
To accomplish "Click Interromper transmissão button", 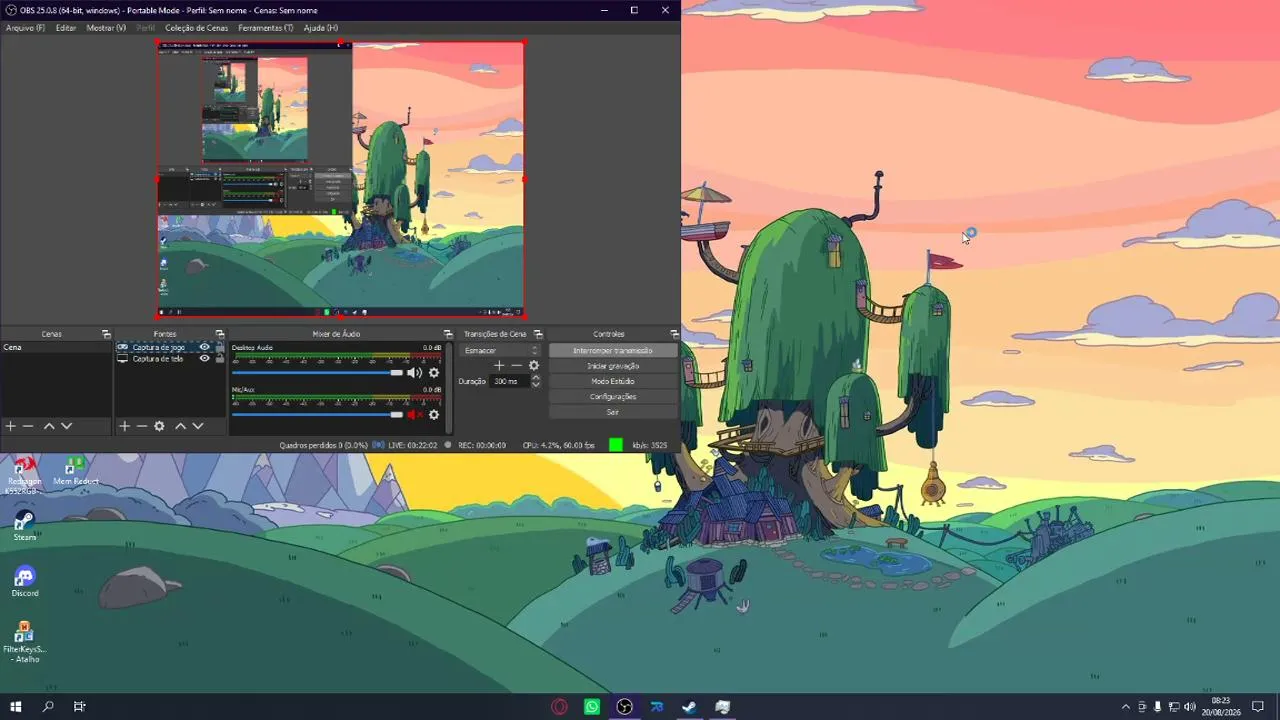I will (613, 351).
